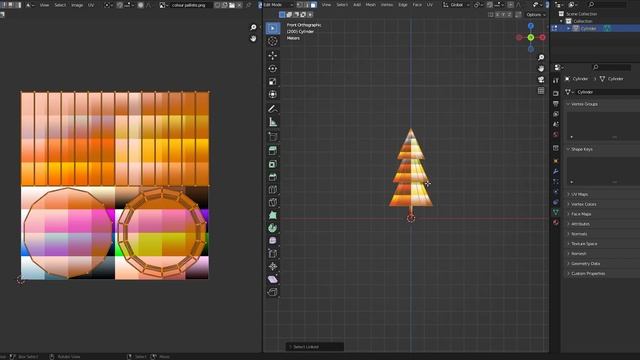Choose the Add Cube tool
This screenshot has width=640, height=360.
[x=273, y=136]
